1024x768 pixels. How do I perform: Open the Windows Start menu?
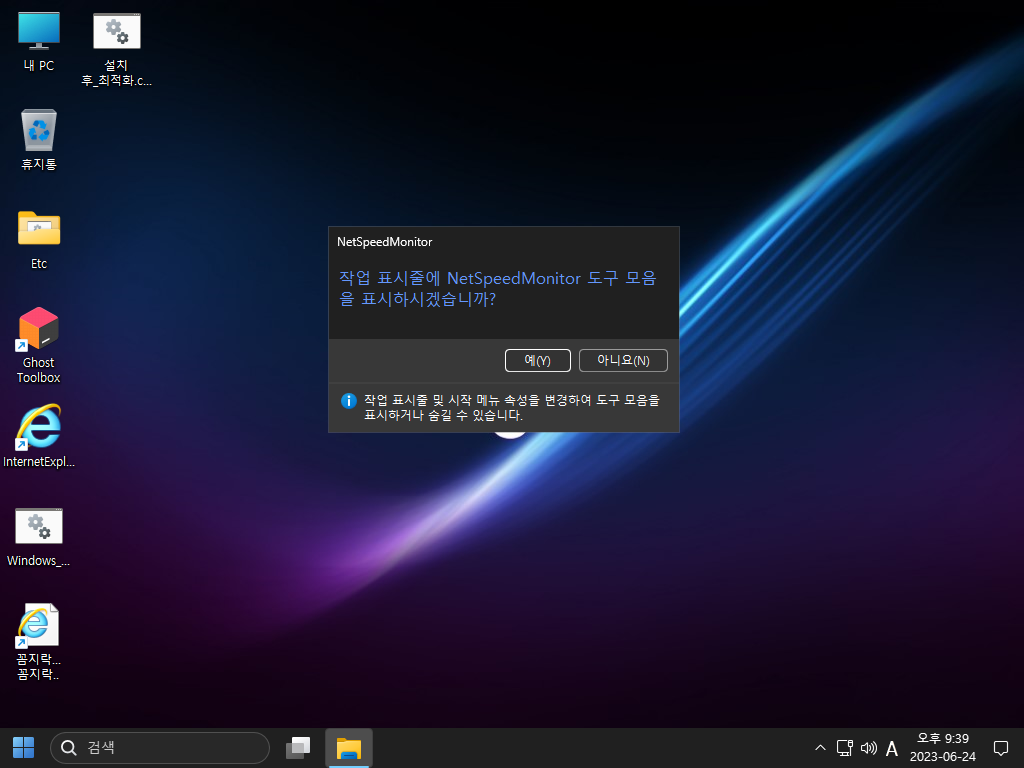(24, 748)
